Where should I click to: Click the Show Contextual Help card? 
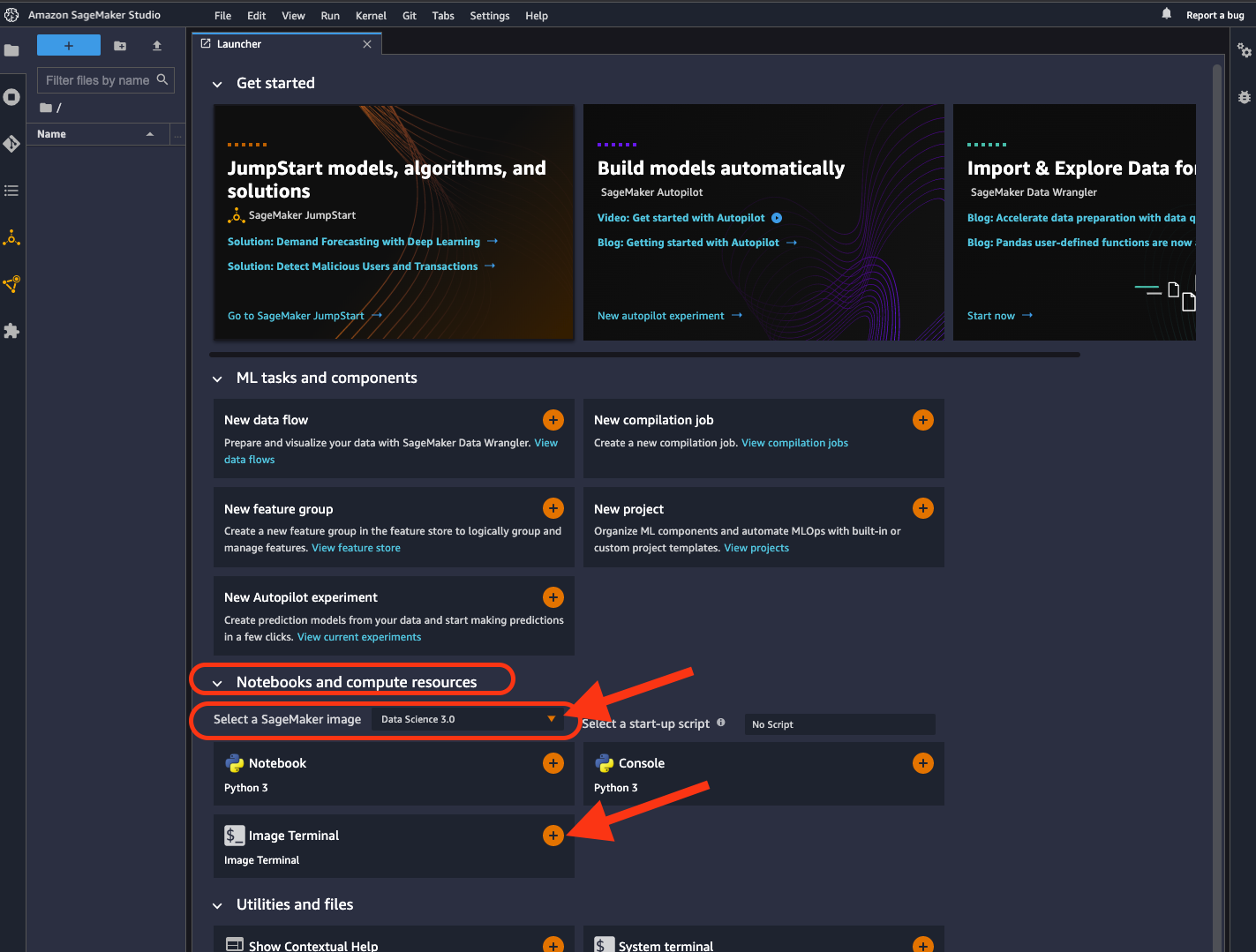point(394,940)
